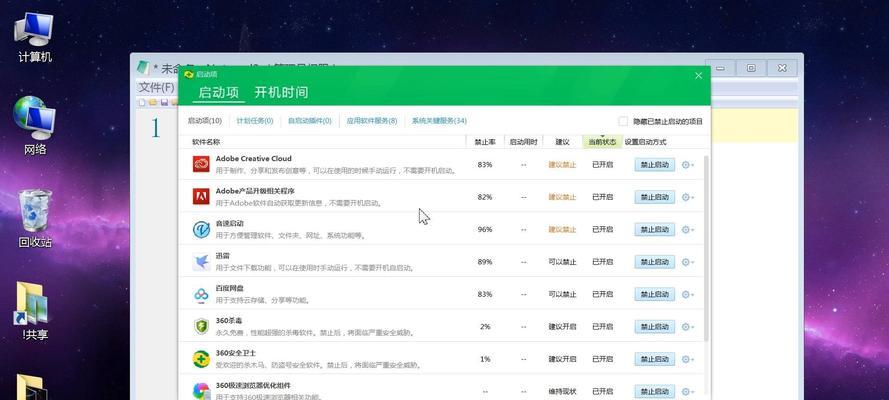Click the save disk icon in the editor toolbar
Screen dimensions: 889x400
164,103
